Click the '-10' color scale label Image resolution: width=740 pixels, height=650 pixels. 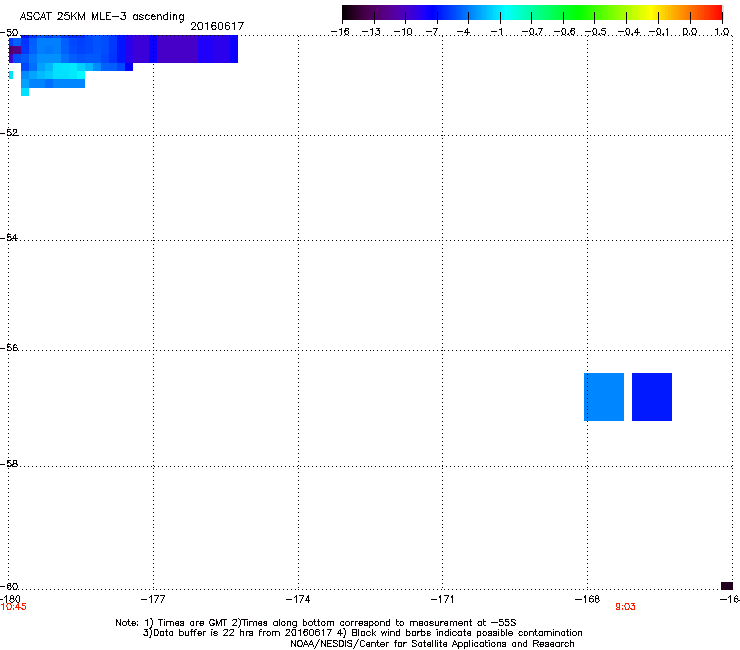pyautogui.click(x=403, y=32)
